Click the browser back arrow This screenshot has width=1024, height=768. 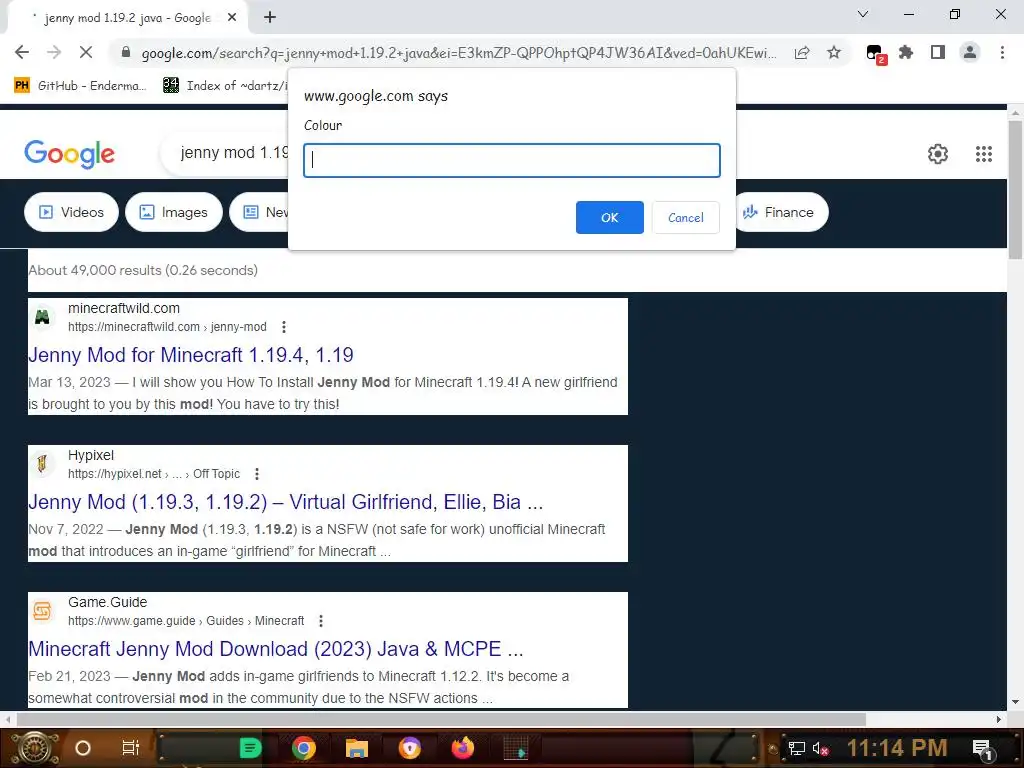pyautogui.click(x=22, y=52)
